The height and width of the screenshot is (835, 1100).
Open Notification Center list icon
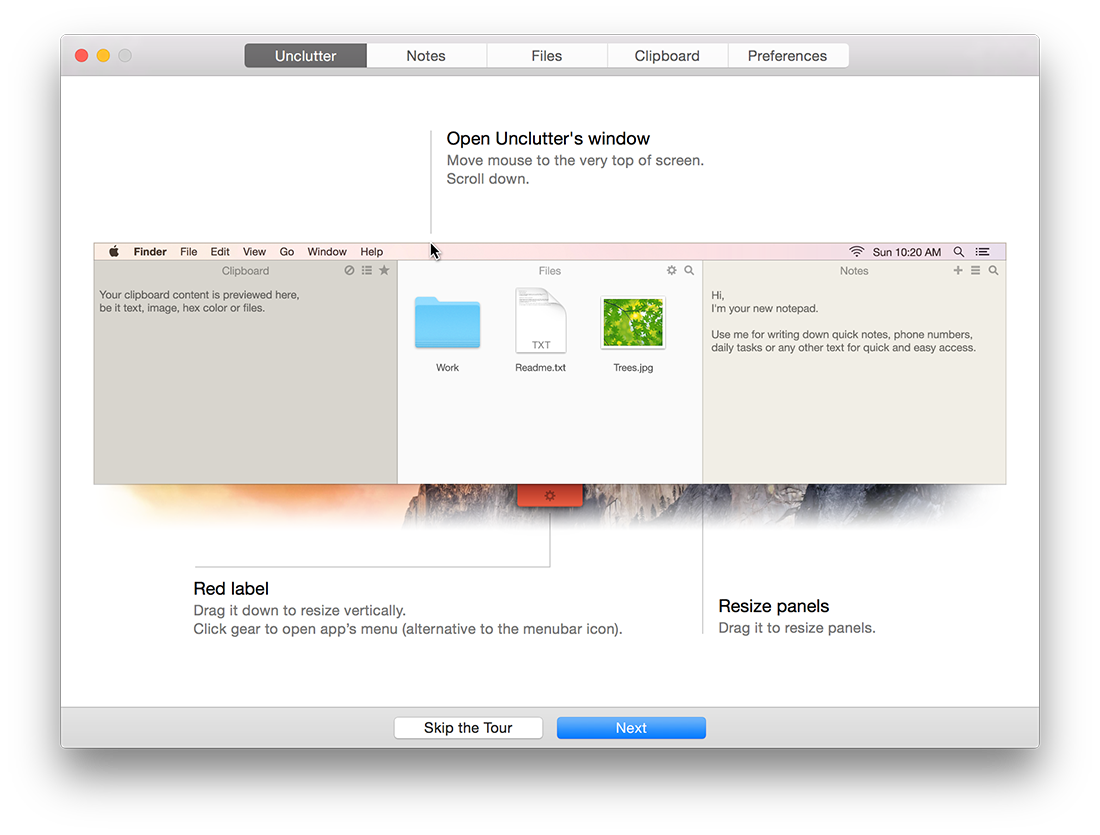[x=982, y=251]
